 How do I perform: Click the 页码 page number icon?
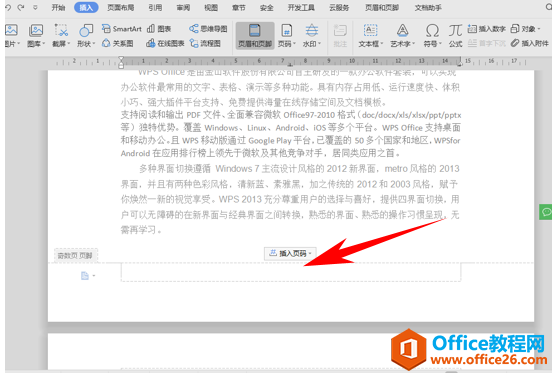[286, 31]
